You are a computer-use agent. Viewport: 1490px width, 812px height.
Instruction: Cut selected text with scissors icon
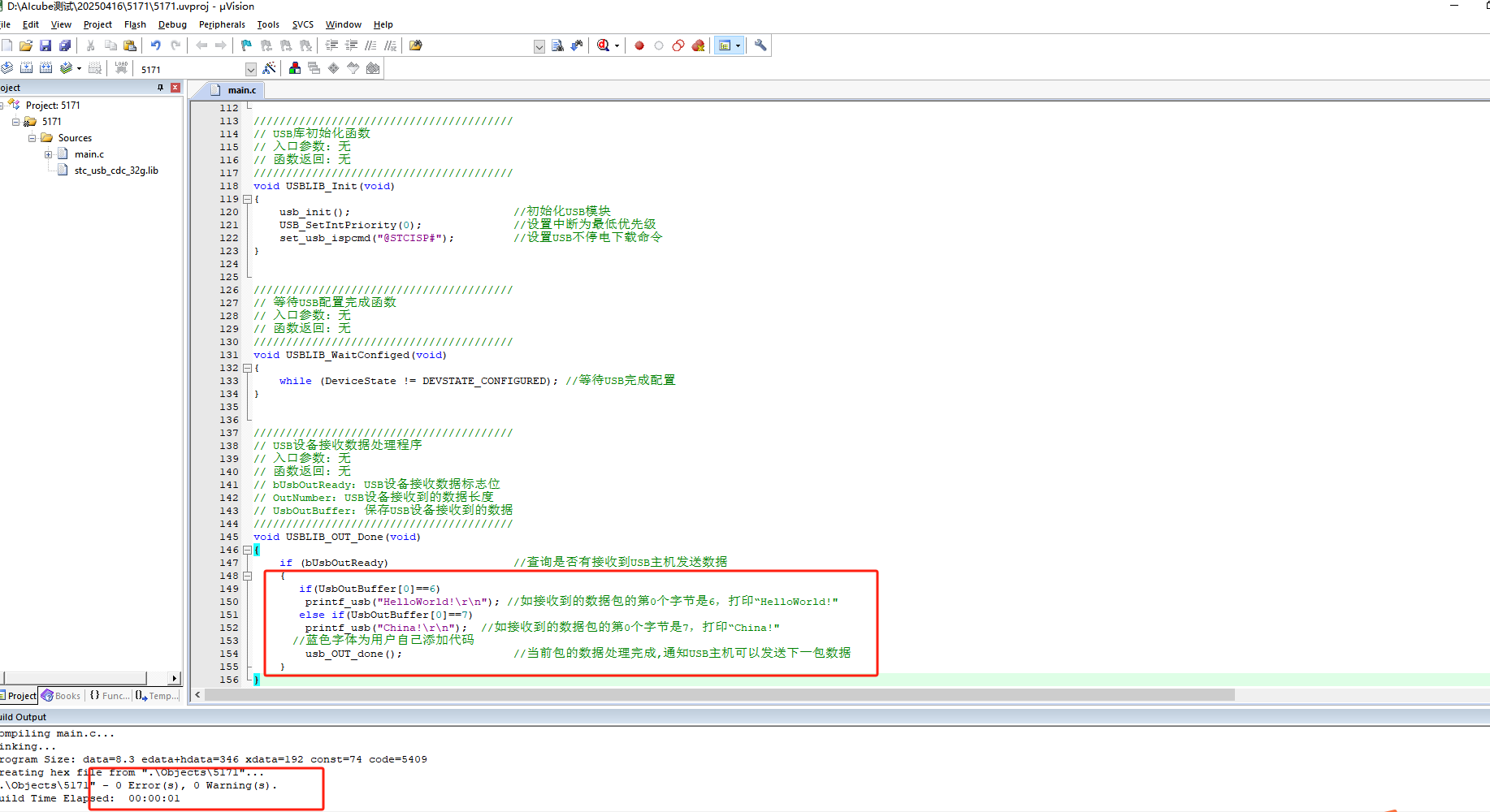click(x=91, y=45)
